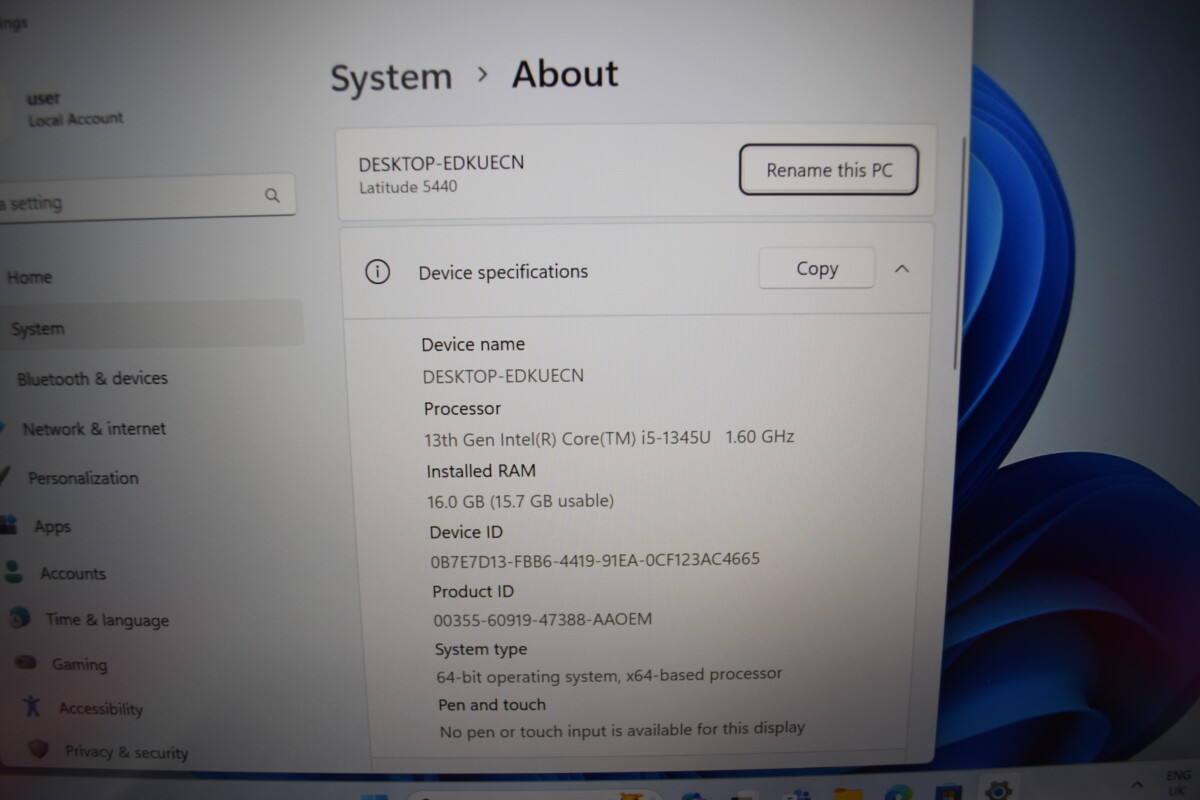Copy the device specifications
Viewport: 1200px width, 800px height.
(x=817, y=268)
